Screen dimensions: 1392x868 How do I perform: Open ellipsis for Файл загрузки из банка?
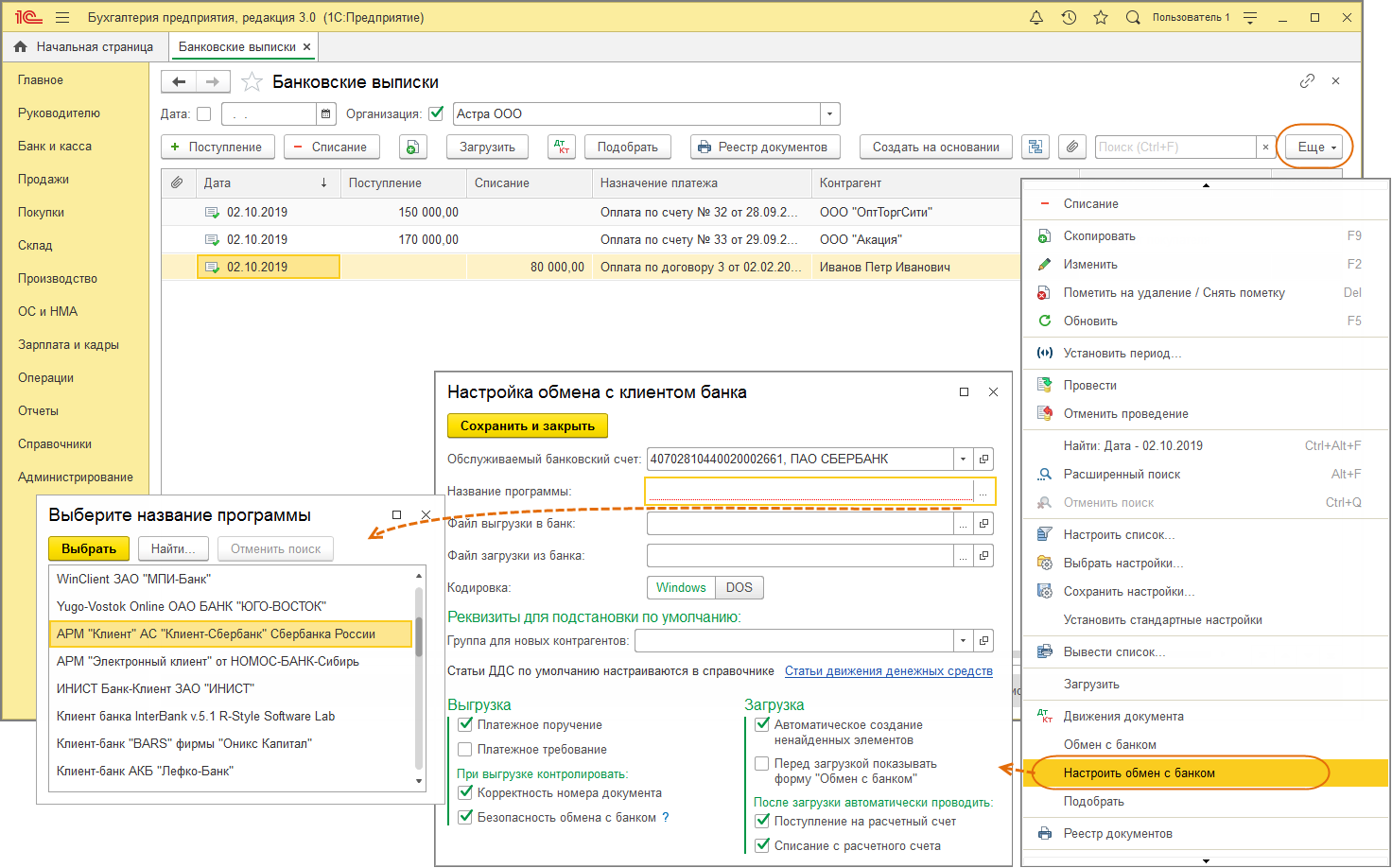[963, 556]
